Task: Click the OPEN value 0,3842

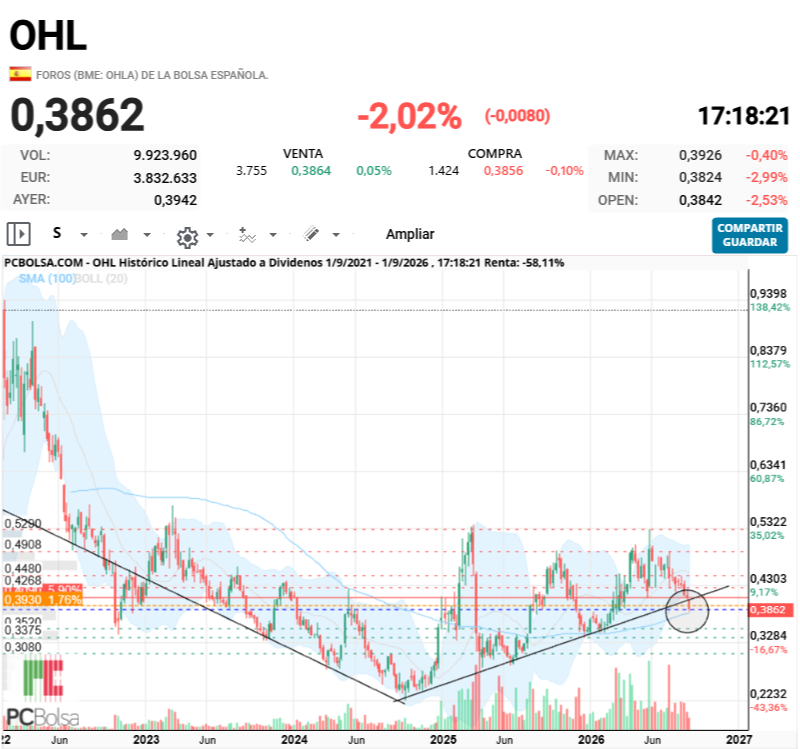Action: tap(700, 200)
